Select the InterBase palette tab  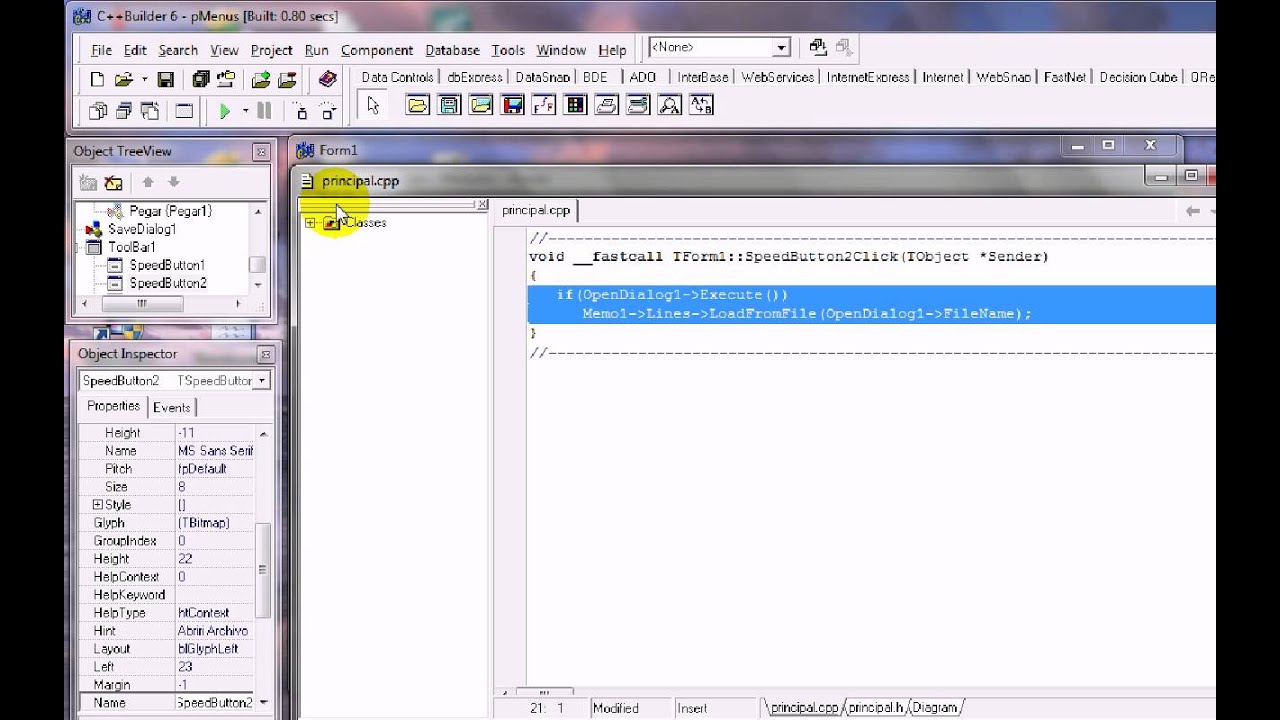point(703,77)
